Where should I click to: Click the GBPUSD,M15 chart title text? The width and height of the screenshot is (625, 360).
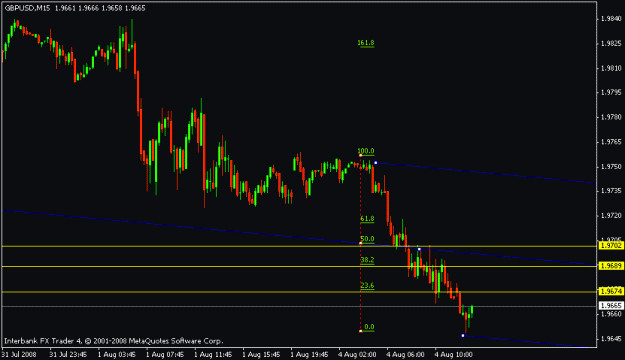pos(28,8)
